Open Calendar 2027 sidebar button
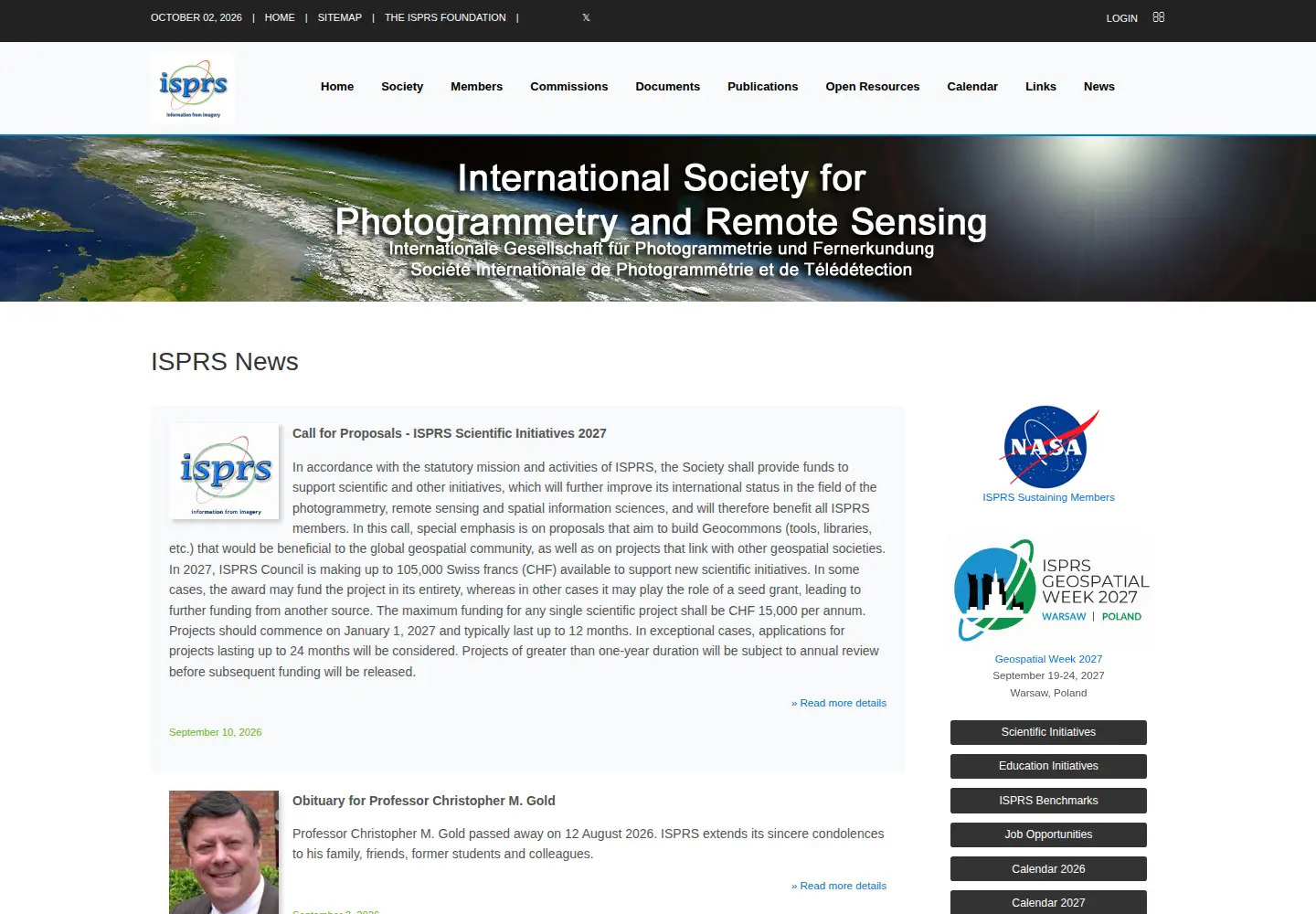Screen dimensions: 1316x914 point(1049,902)
